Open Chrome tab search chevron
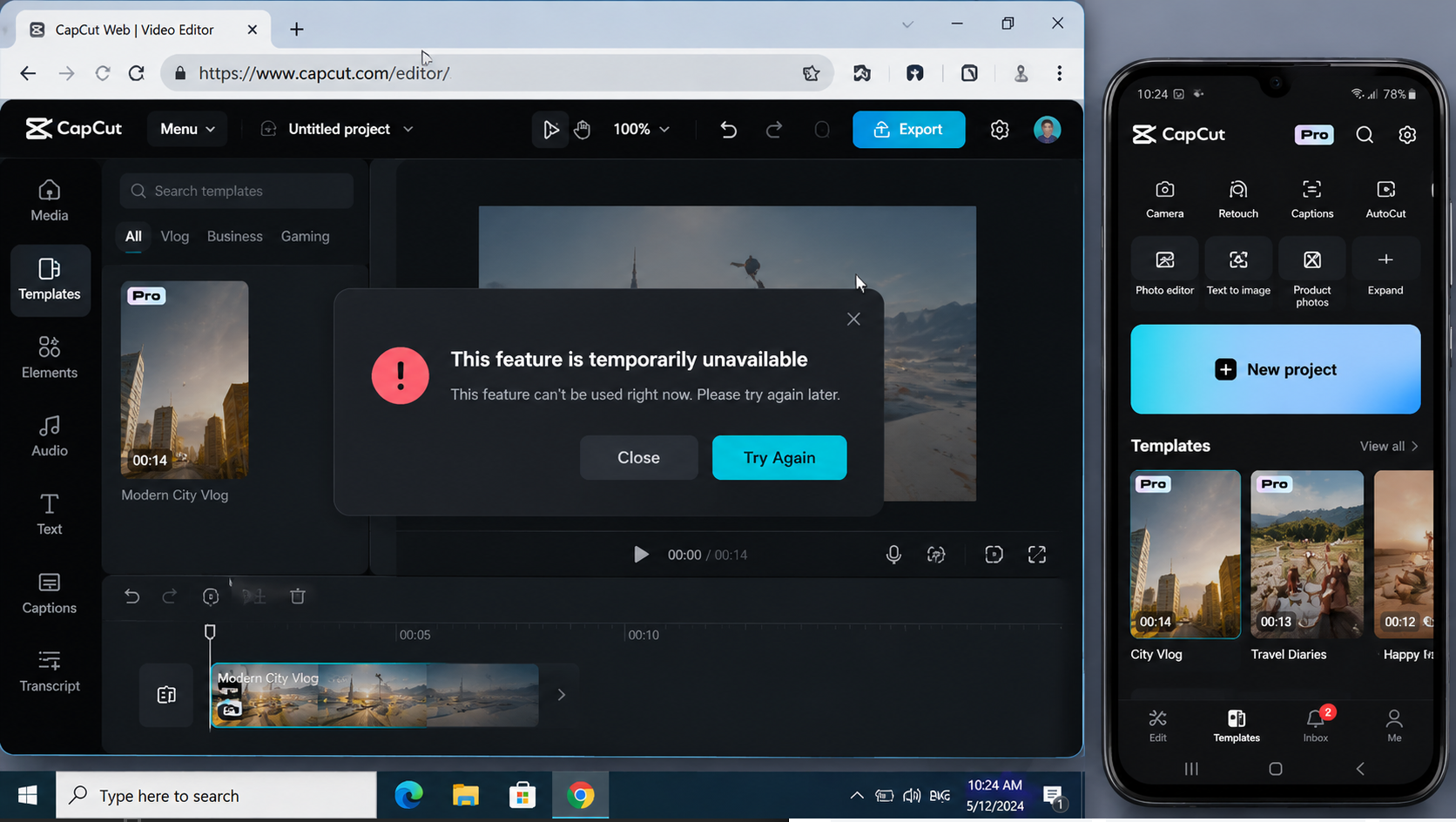Image resolution: width=1456 pixels, height=822 pixels. point(907,24)
